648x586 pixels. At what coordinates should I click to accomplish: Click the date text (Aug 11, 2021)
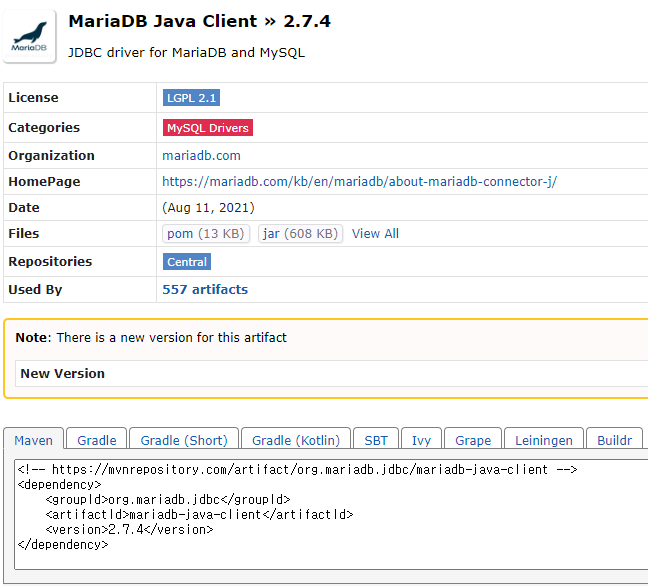(208, 207)
